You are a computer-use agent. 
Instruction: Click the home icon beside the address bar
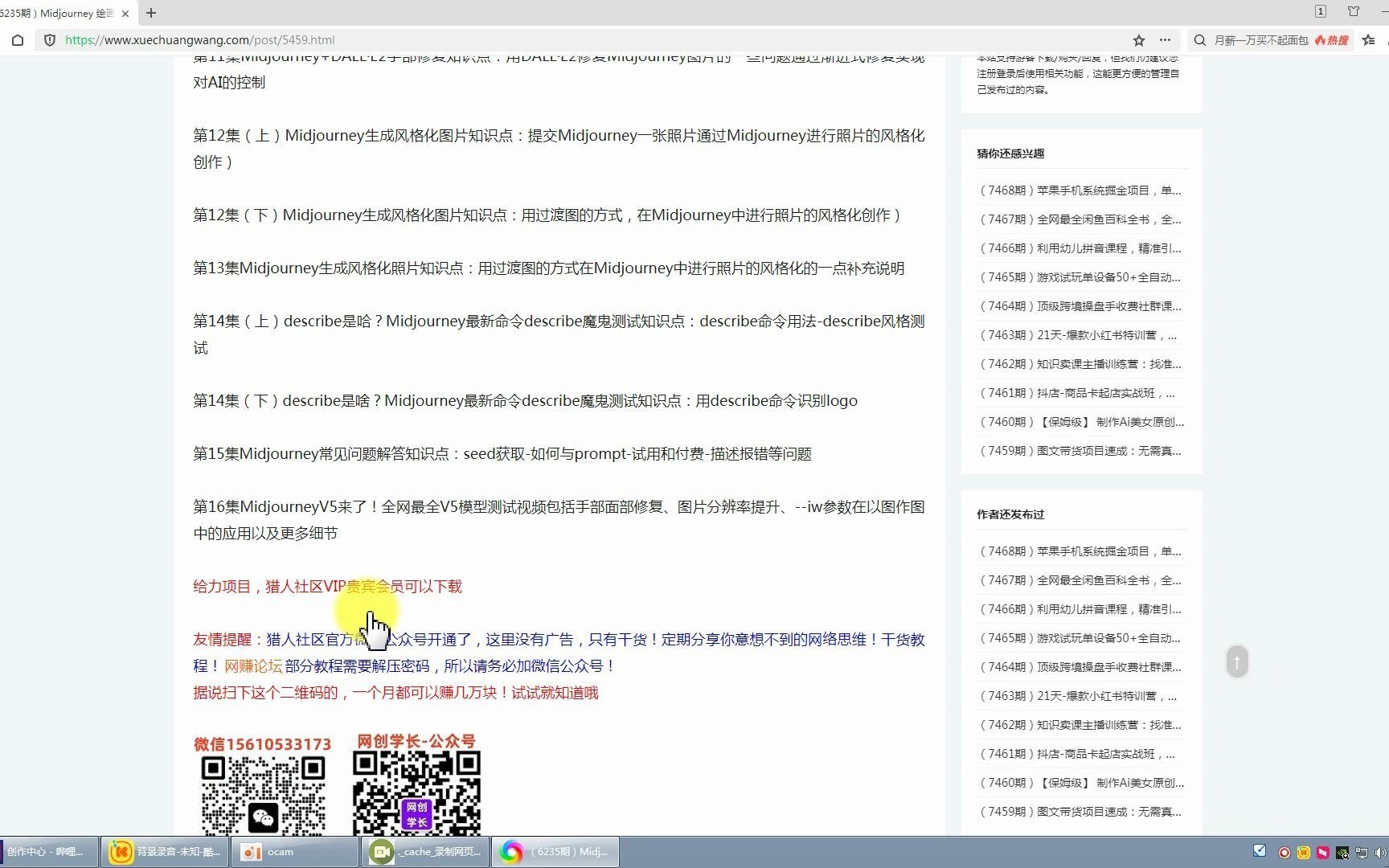point(18,40)
